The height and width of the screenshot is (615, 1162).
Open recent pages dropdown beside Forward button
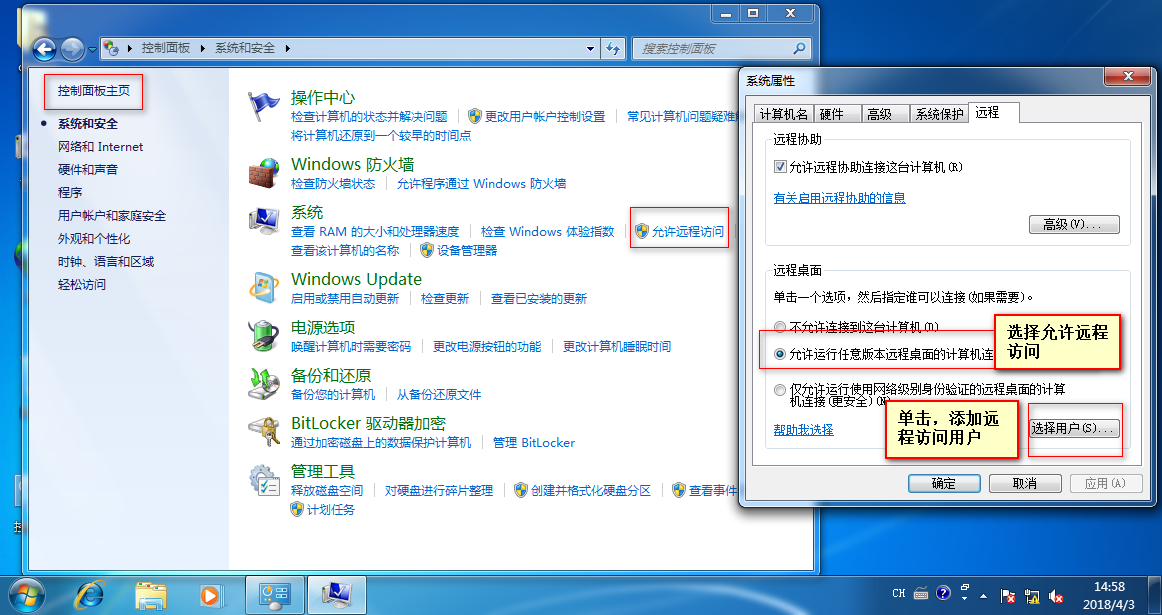pyautogui.click(x=93, y=50)
